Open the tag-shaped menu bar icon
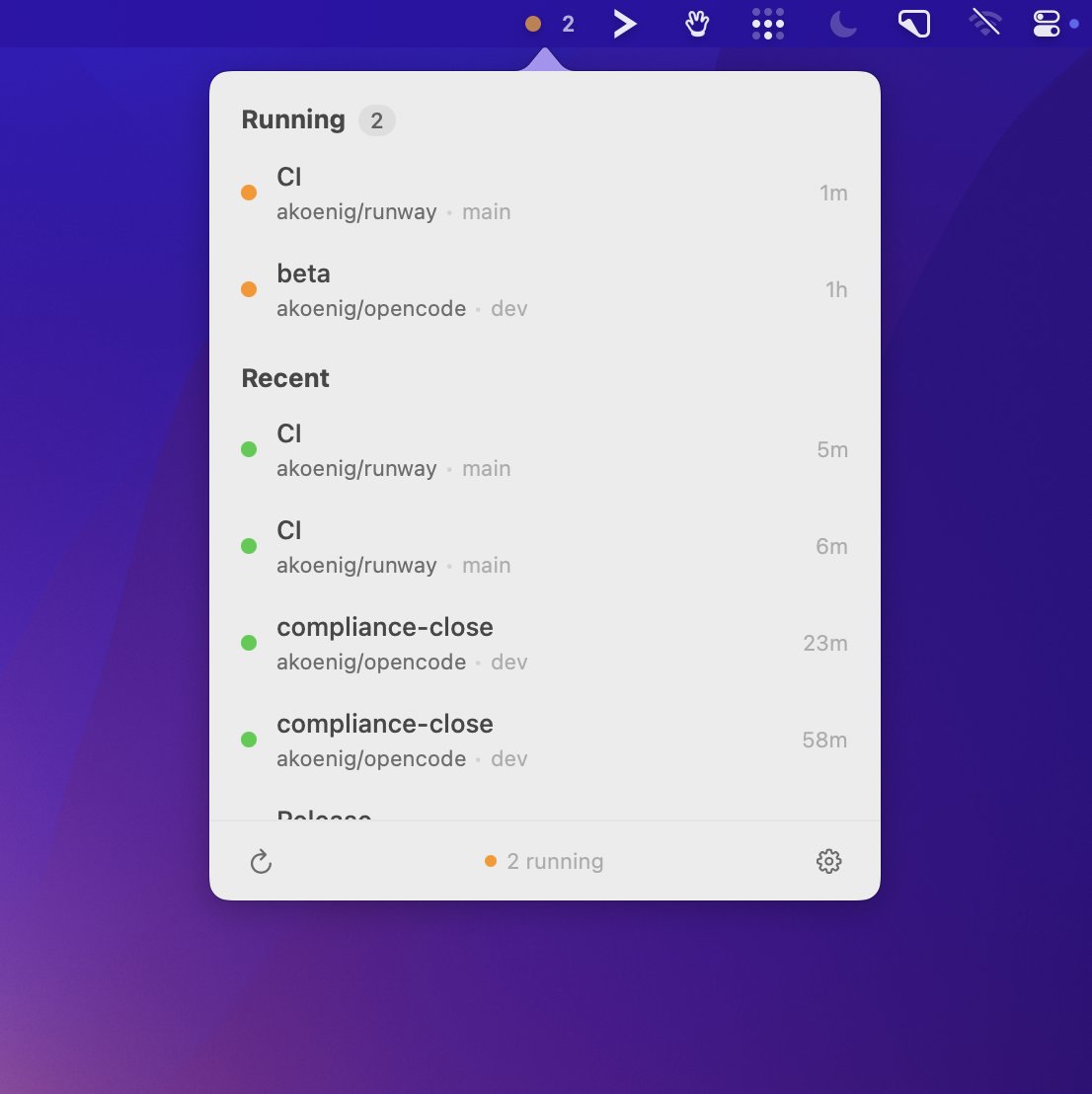Screen dimensions: 1092x1094 coord(914,25)
